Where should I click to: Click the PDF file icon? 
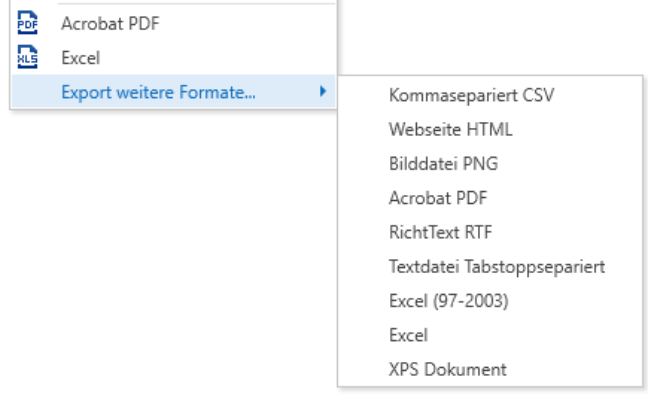(27, 23)
